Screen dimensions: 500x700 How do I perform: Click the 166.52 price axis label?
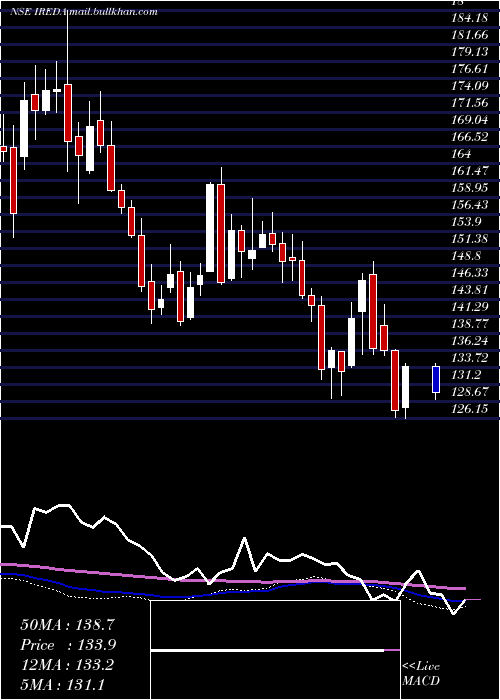point(470,137)
